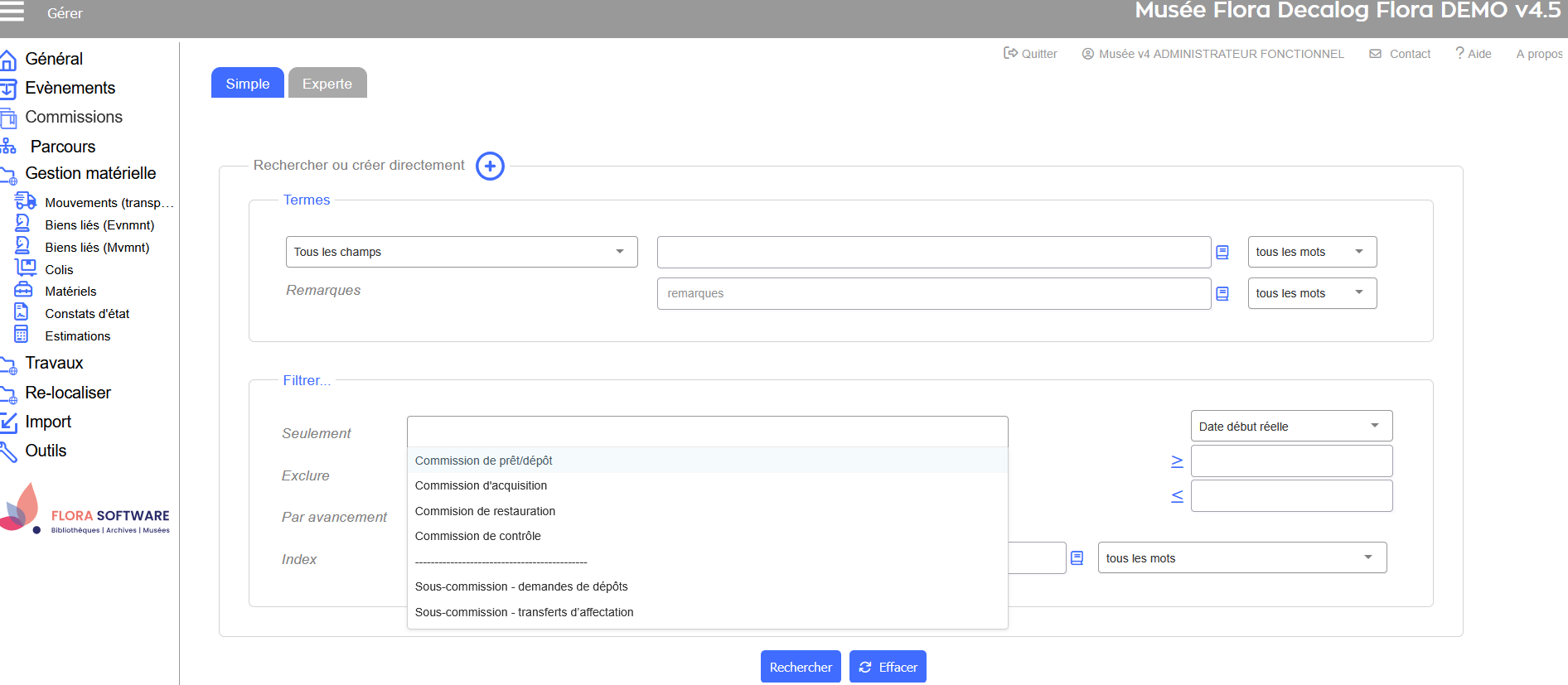Click the Effacer button
This screenshot has width=1568, height=685.
click(887, 667)
